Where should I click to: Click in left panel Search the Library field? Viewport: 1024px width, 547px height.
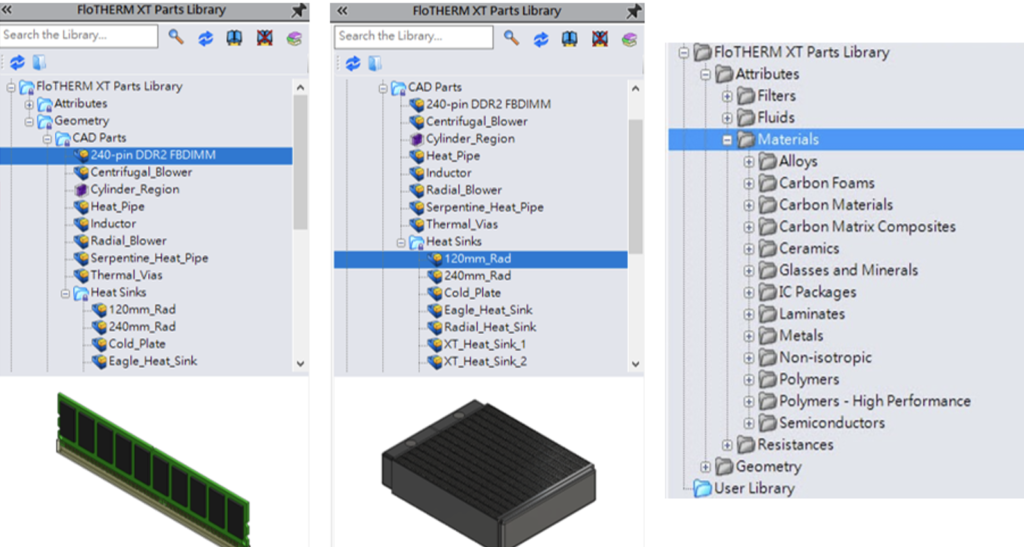79,35
